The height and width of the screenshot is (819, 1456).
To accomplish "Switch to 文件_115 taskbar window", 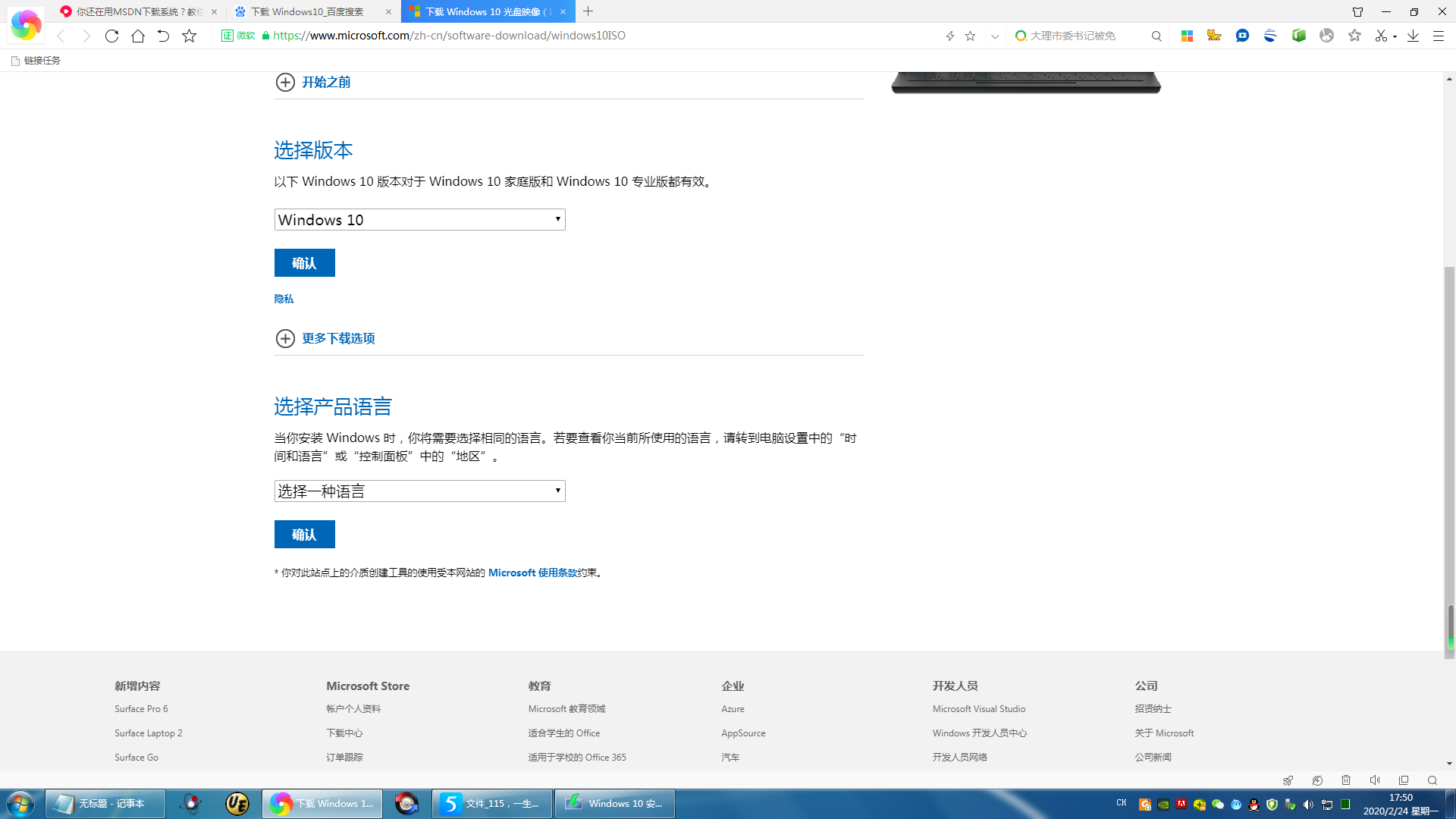I will (492, 804).
